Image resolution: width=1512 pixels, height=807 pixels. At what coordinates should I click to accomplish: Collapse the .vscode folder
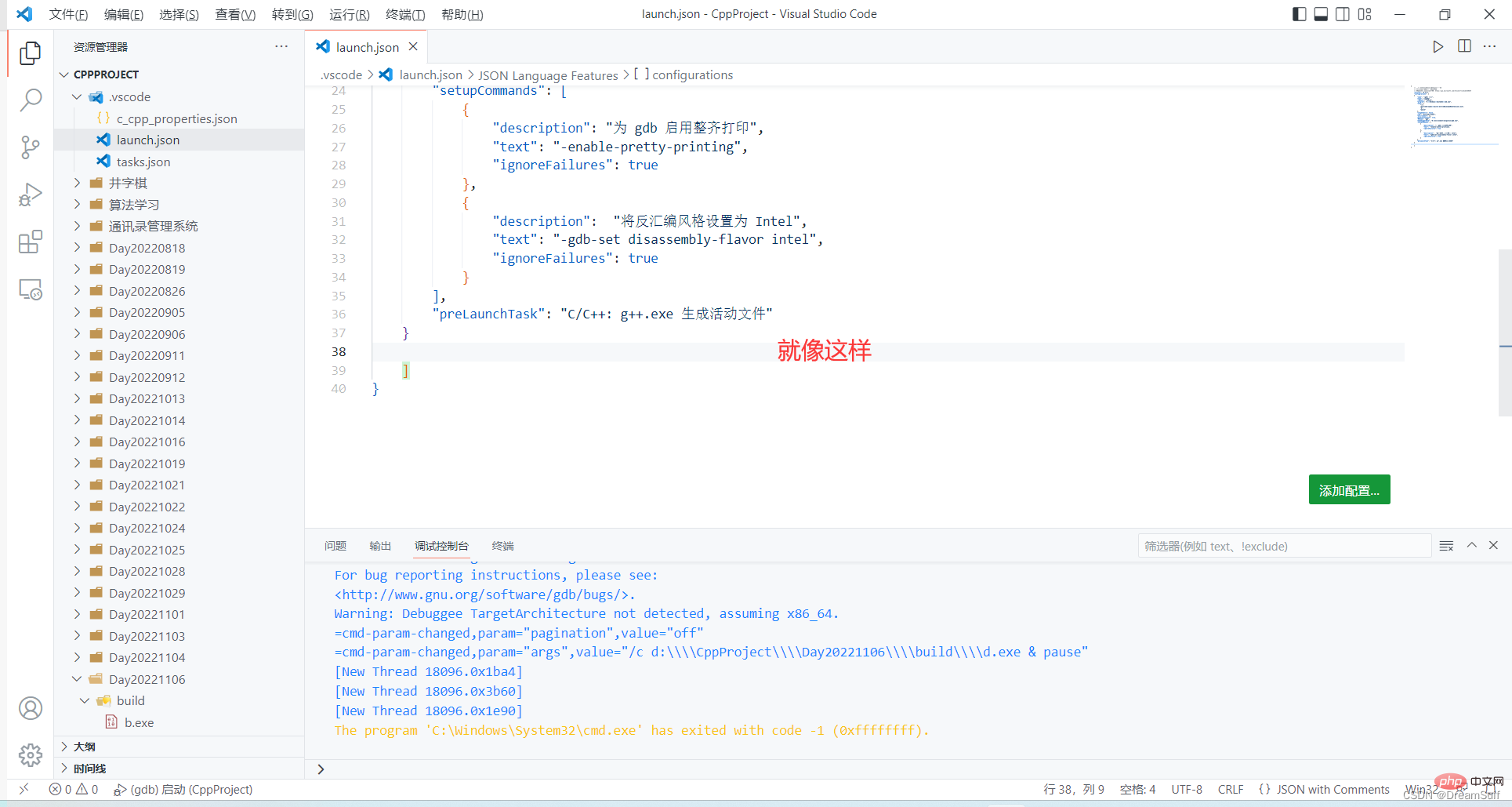click(x=77, y=96)
